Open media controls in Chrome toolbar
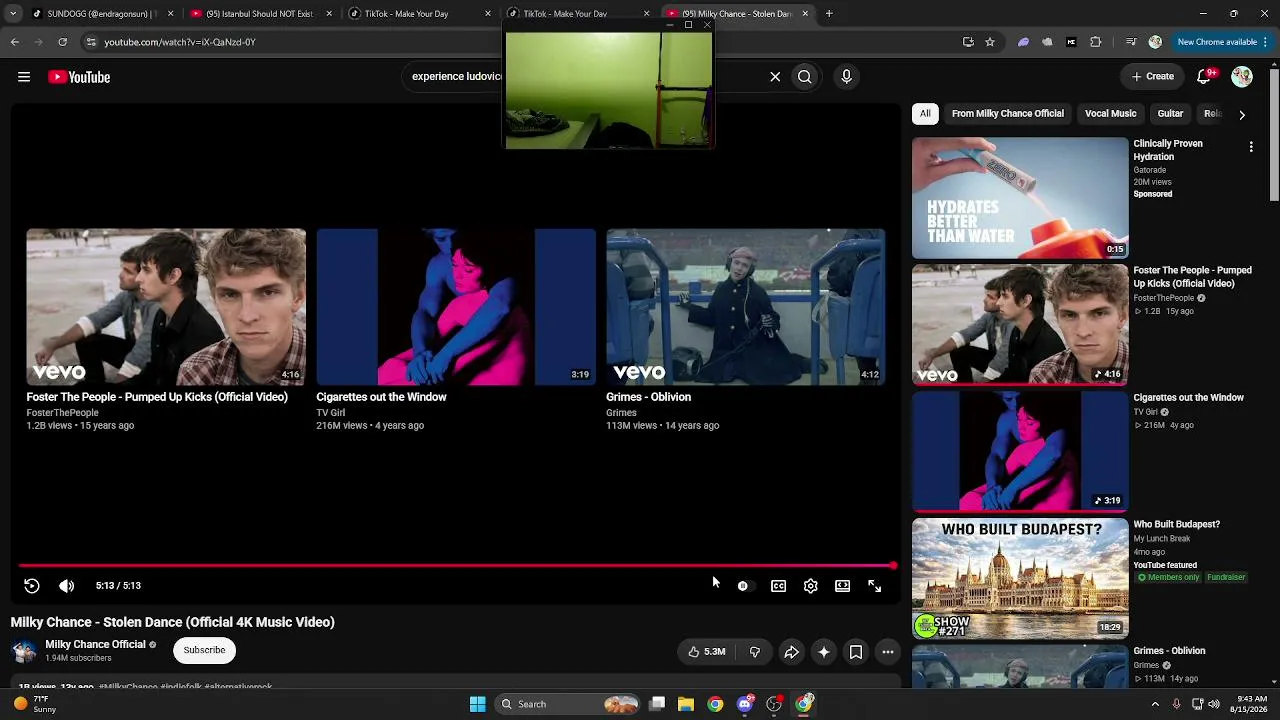This screenshot has width=1280, height=720. point(1131,42)
